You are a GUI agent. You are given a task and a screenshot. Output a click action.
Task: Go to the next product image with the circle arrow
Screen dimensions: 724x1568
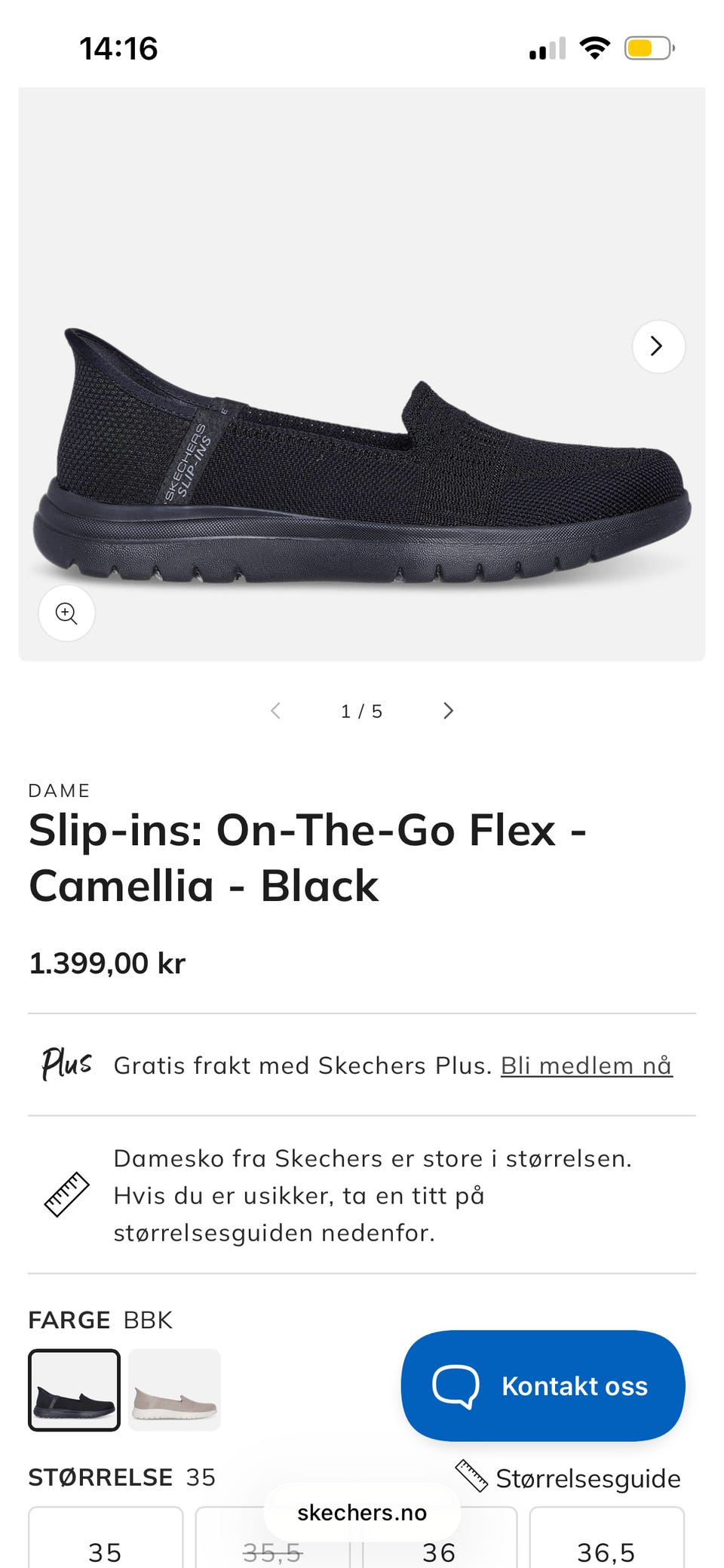point(658,346)
